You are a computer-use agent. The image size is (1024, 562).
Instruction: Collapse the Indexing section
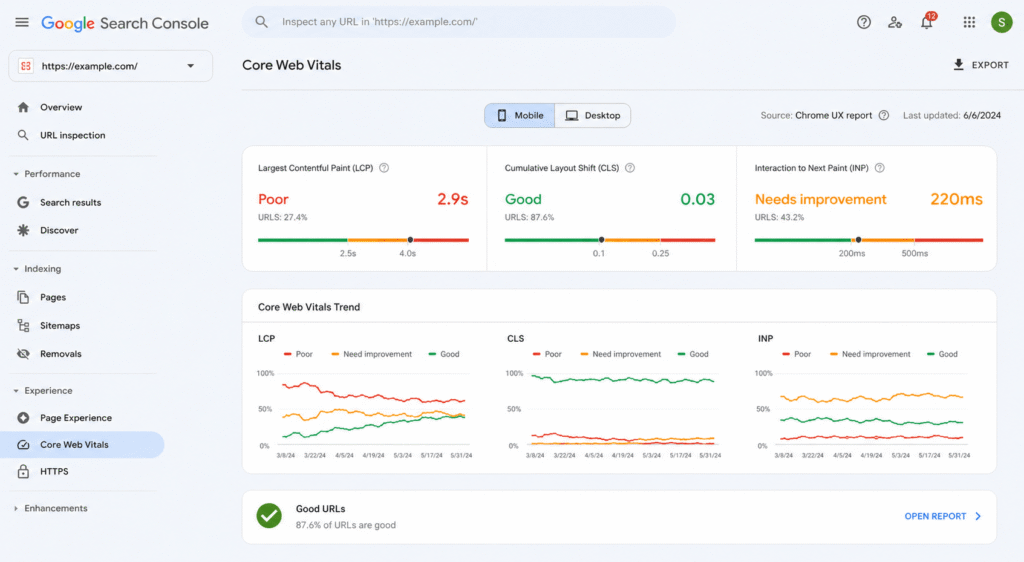[16, 269]
